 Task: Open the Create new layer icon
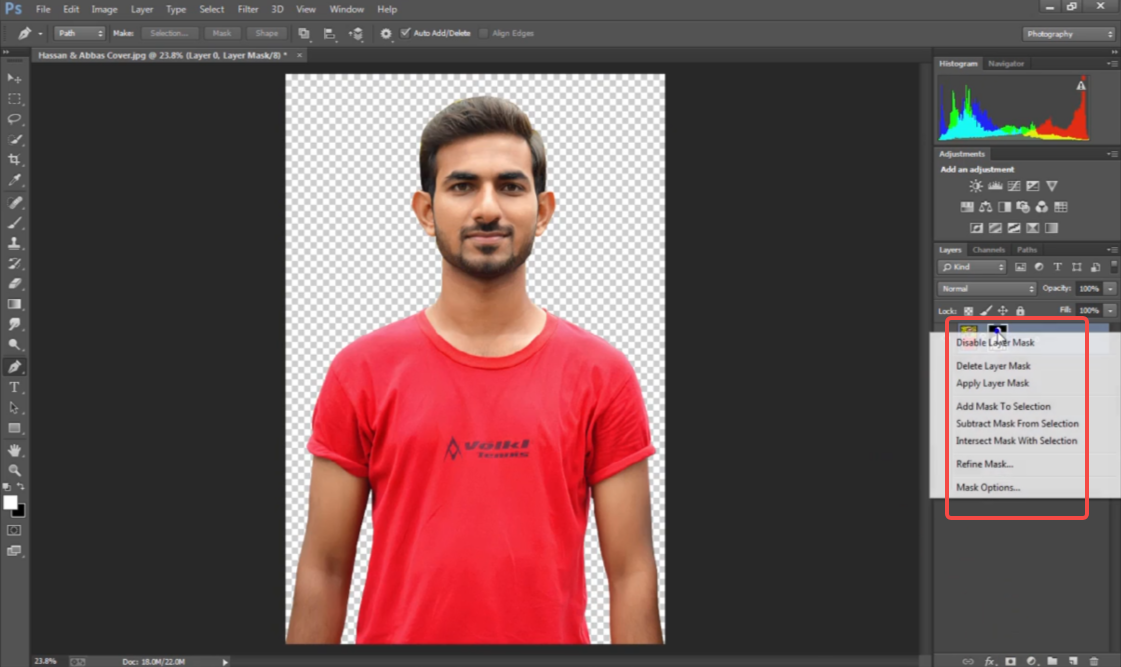[1073, 660]
